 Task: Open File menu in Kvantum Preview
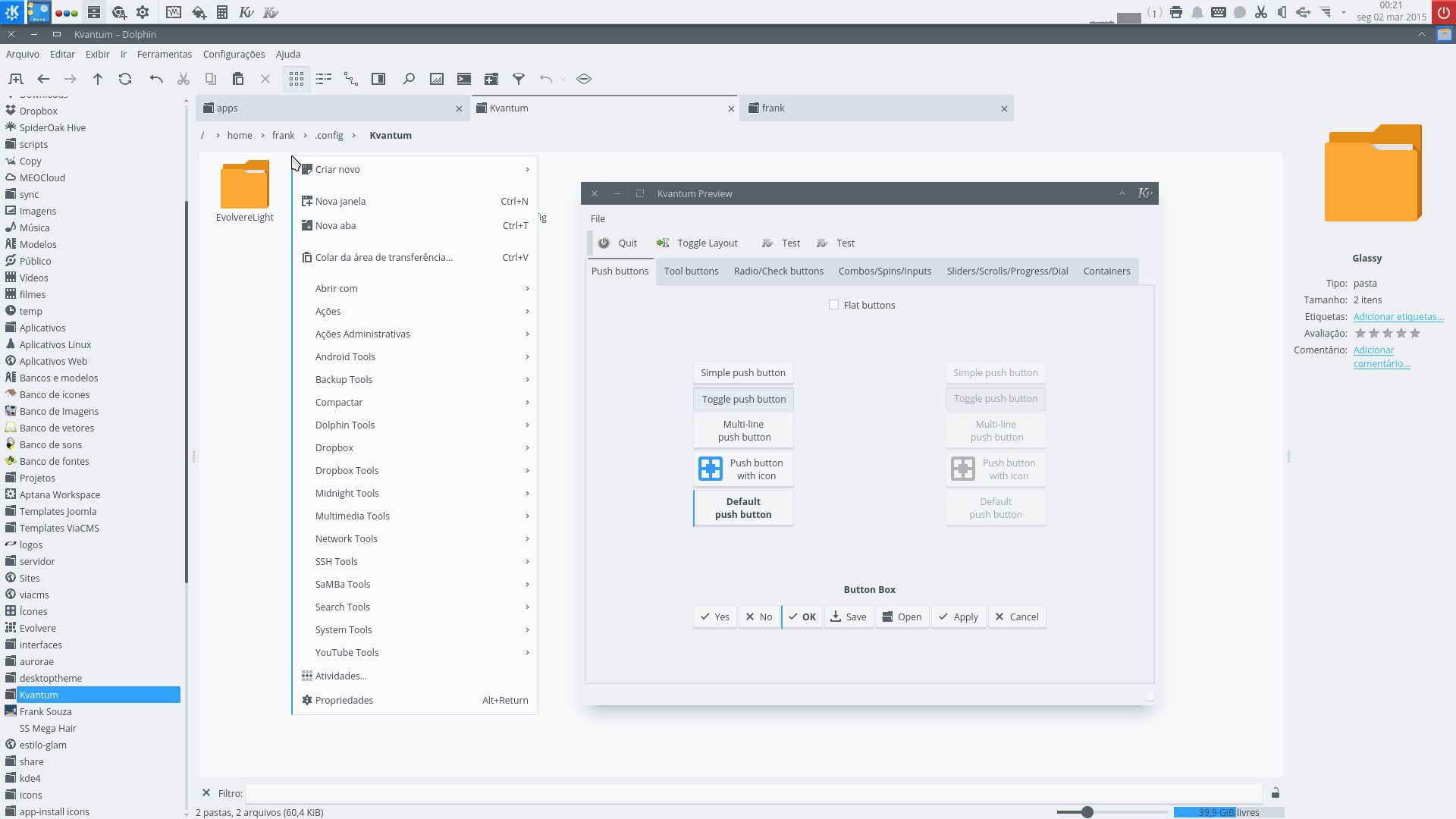coord(598,218)
